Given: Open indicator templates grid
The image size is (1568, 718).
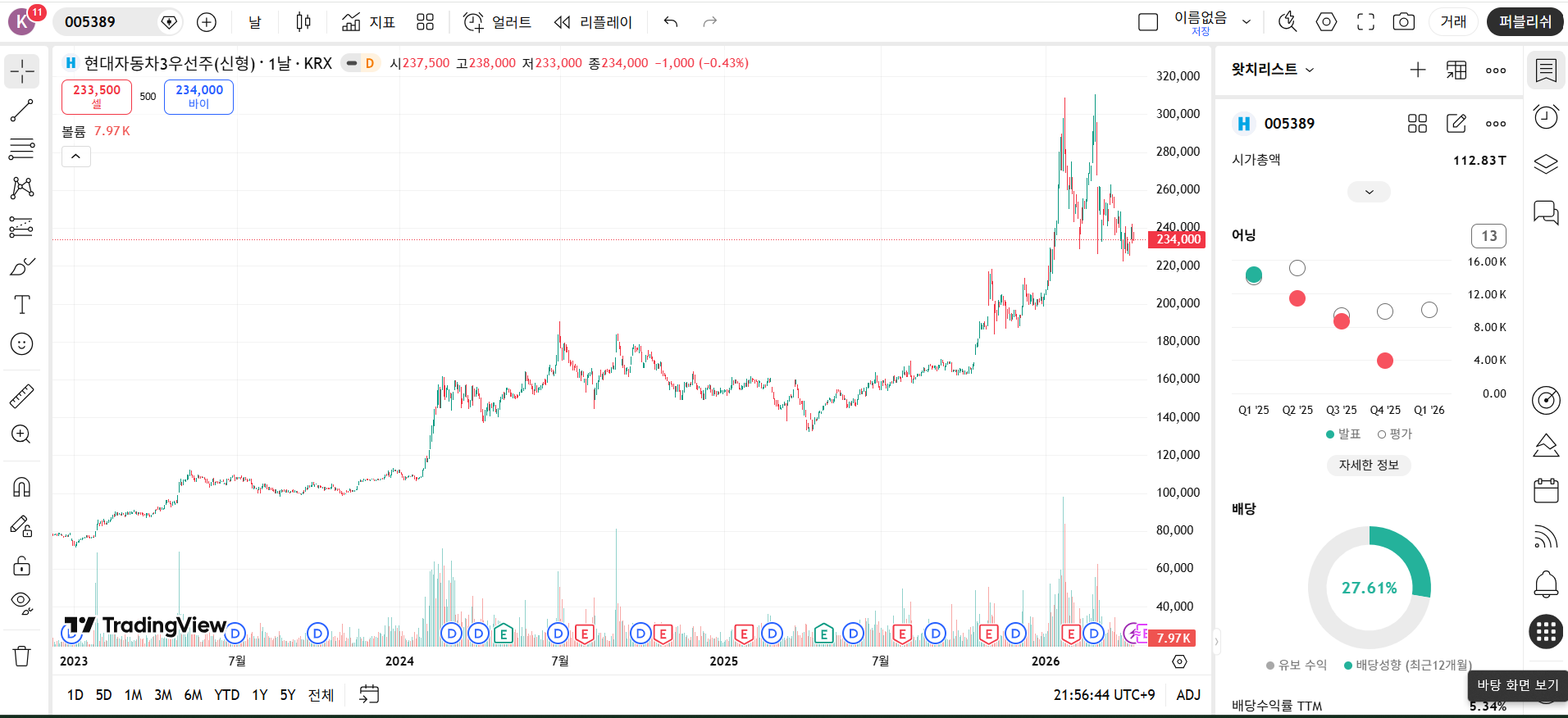Looking at the screenshot, I should click(425, 22).
